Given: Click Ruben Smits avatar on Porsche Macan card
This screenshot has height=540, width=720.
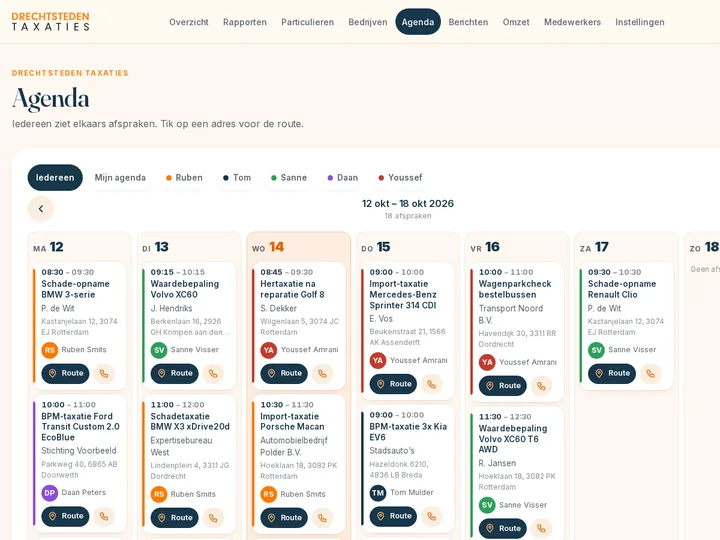Looking at the screenshot, I should (x=269, y=494).
